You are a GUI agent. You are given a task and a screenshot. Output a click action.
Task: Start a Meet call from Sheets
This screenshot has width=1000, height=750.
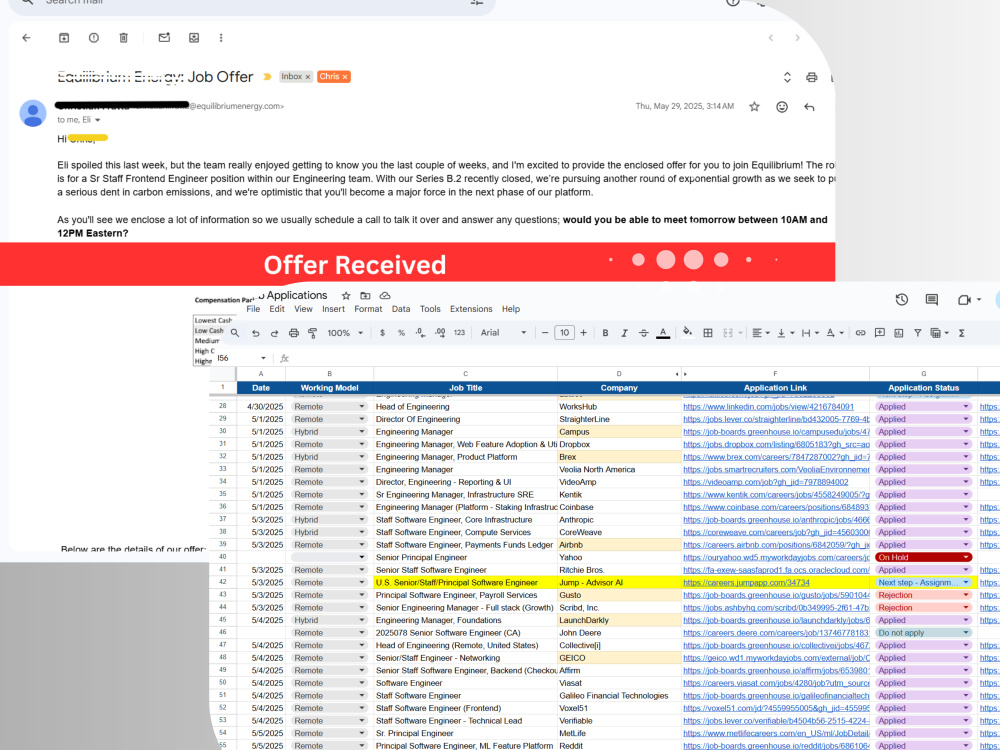tap(964, 300)
